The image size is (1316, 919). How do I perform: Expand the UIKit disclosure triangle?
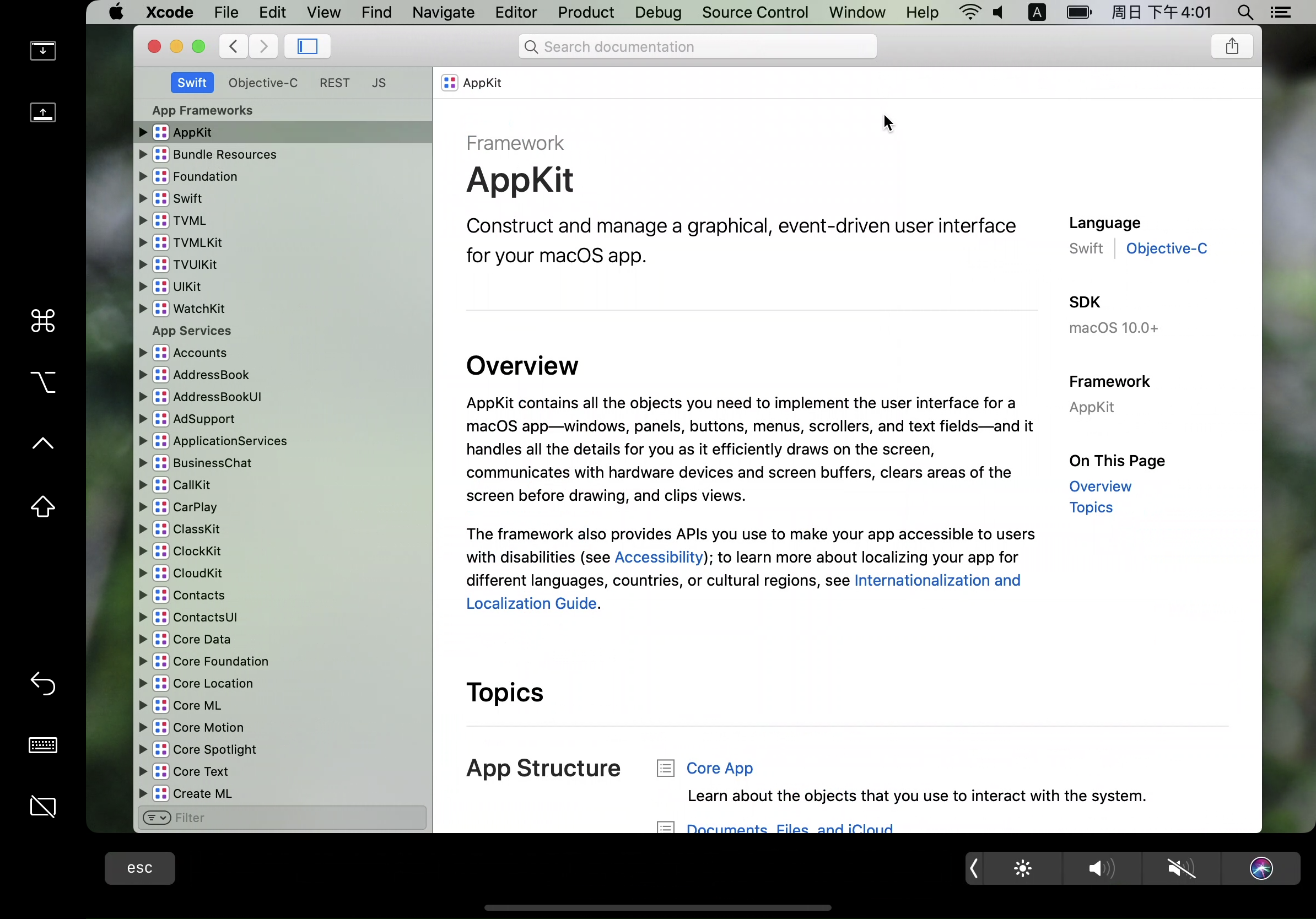tap(143, 286)
